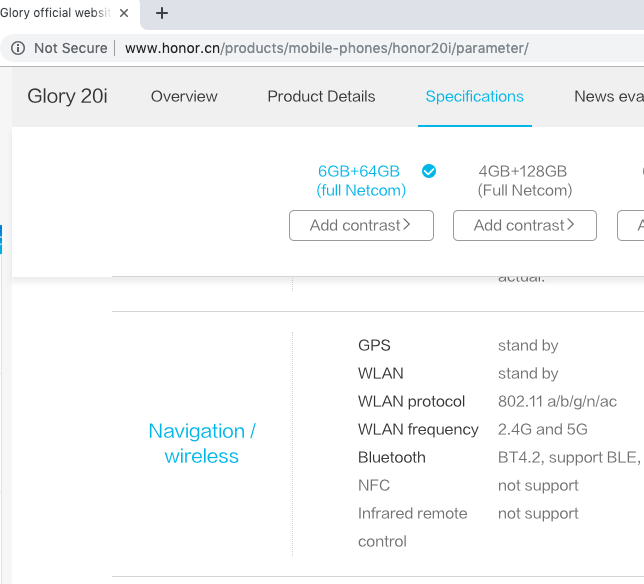
Task: Open a new browser tab
Action: point(162,13)
